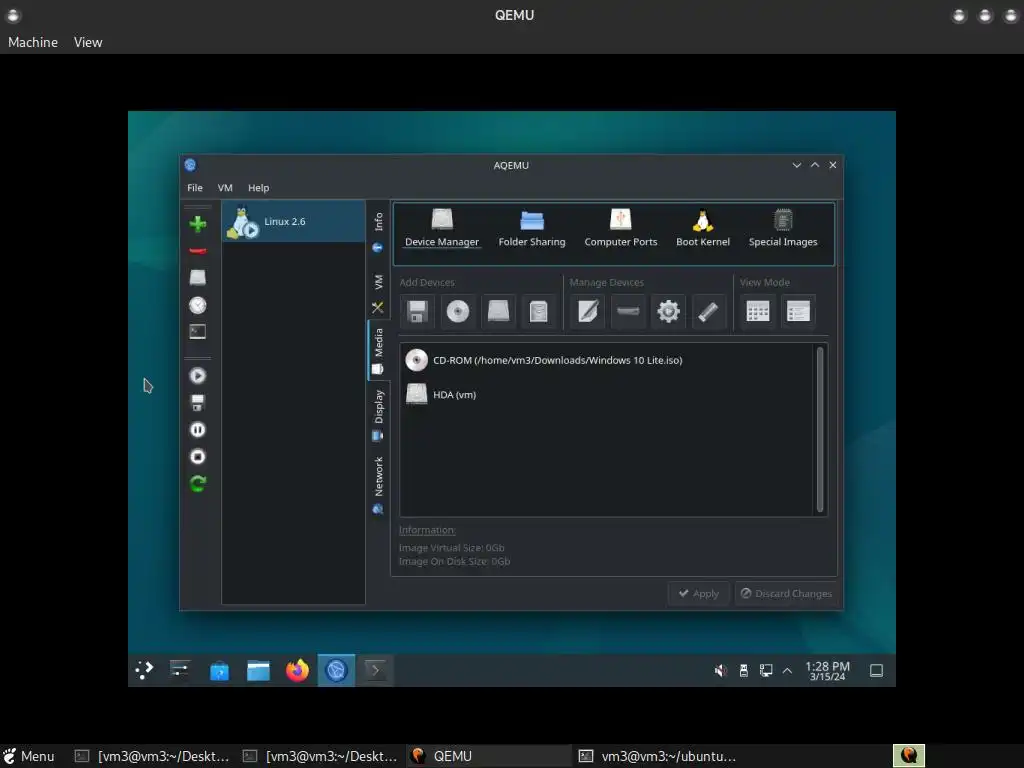The image size is (1024, 768).
Task: Click the fourth icon in Add Devices group
Action: click(538, 311)
